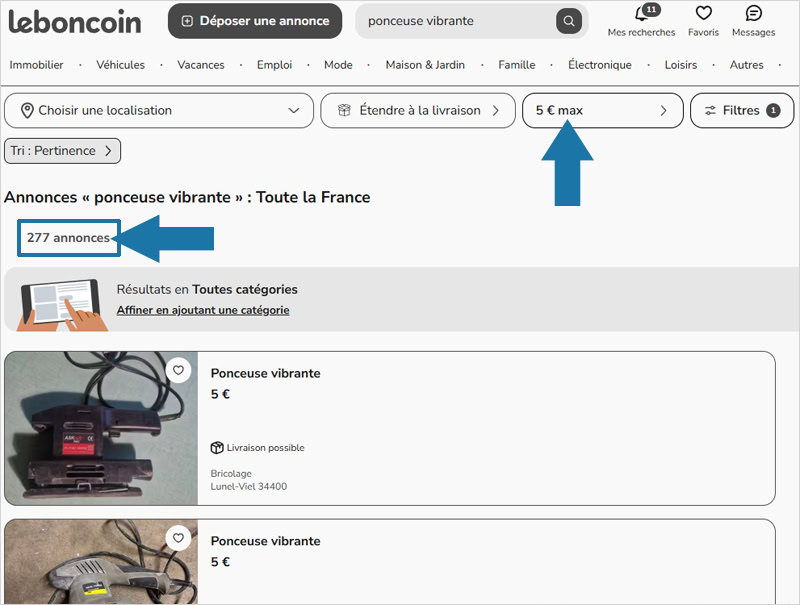This screenshot has width=800, height=605.
Task: Click the first listing sander photo
Action: click(x=101, y=428)
